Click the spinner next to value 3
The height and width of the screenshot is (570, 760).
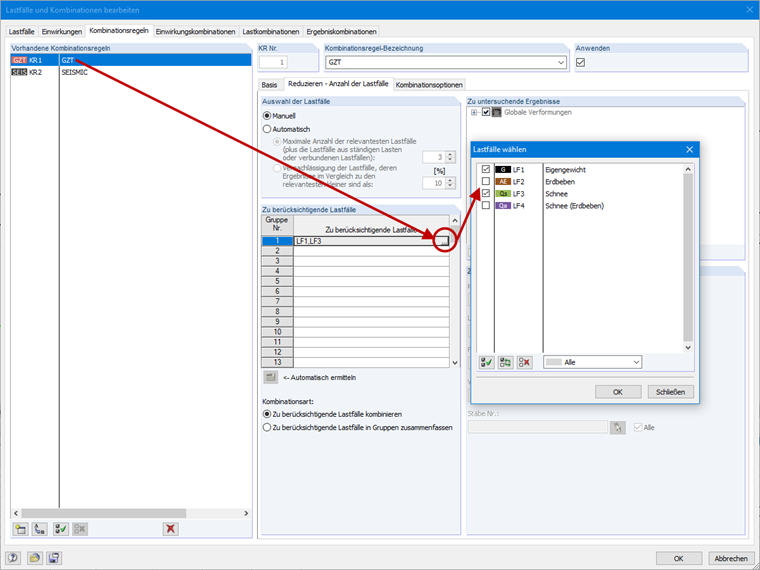tap(450, 157)
